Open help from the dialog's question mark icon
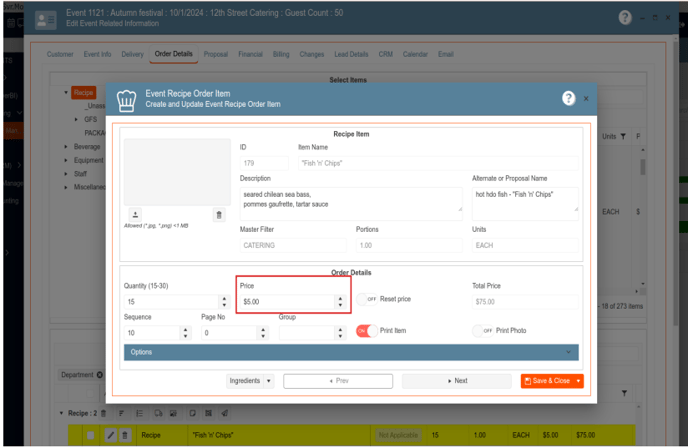Image resolution: width=688 pixels, height=448 pixels. pos(568,98)
